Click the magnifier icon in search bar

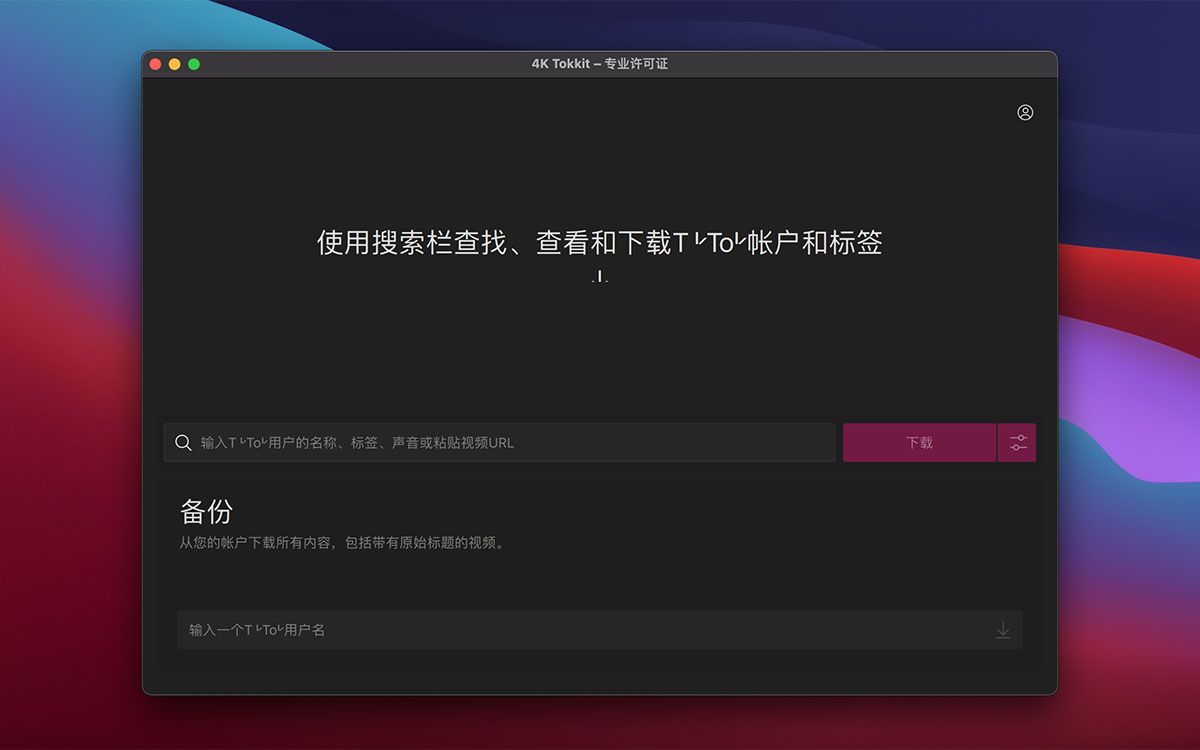pos(183,442)
